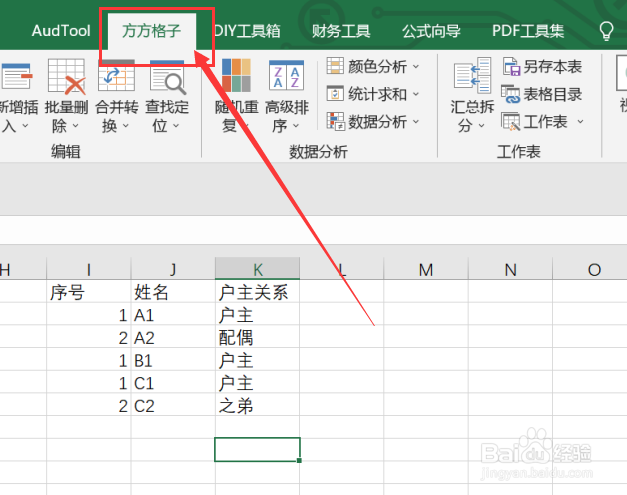
Task: Select the 户主 cell in B1's row
Action: click(258, 360)
